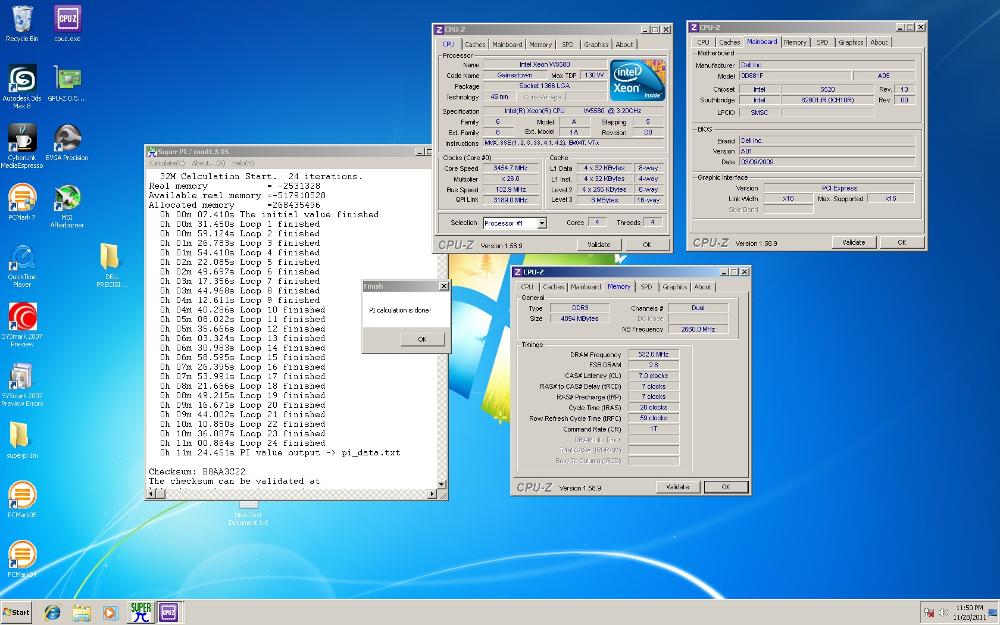
Task: Click the 'PI calculation is done!' message
Action: pos(400,311)
